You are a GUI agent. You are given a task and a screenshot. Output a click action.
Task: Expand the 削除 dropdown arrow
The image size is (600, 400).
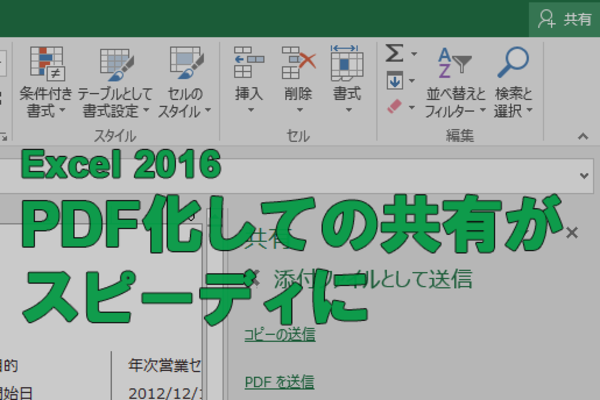(300, 110)
